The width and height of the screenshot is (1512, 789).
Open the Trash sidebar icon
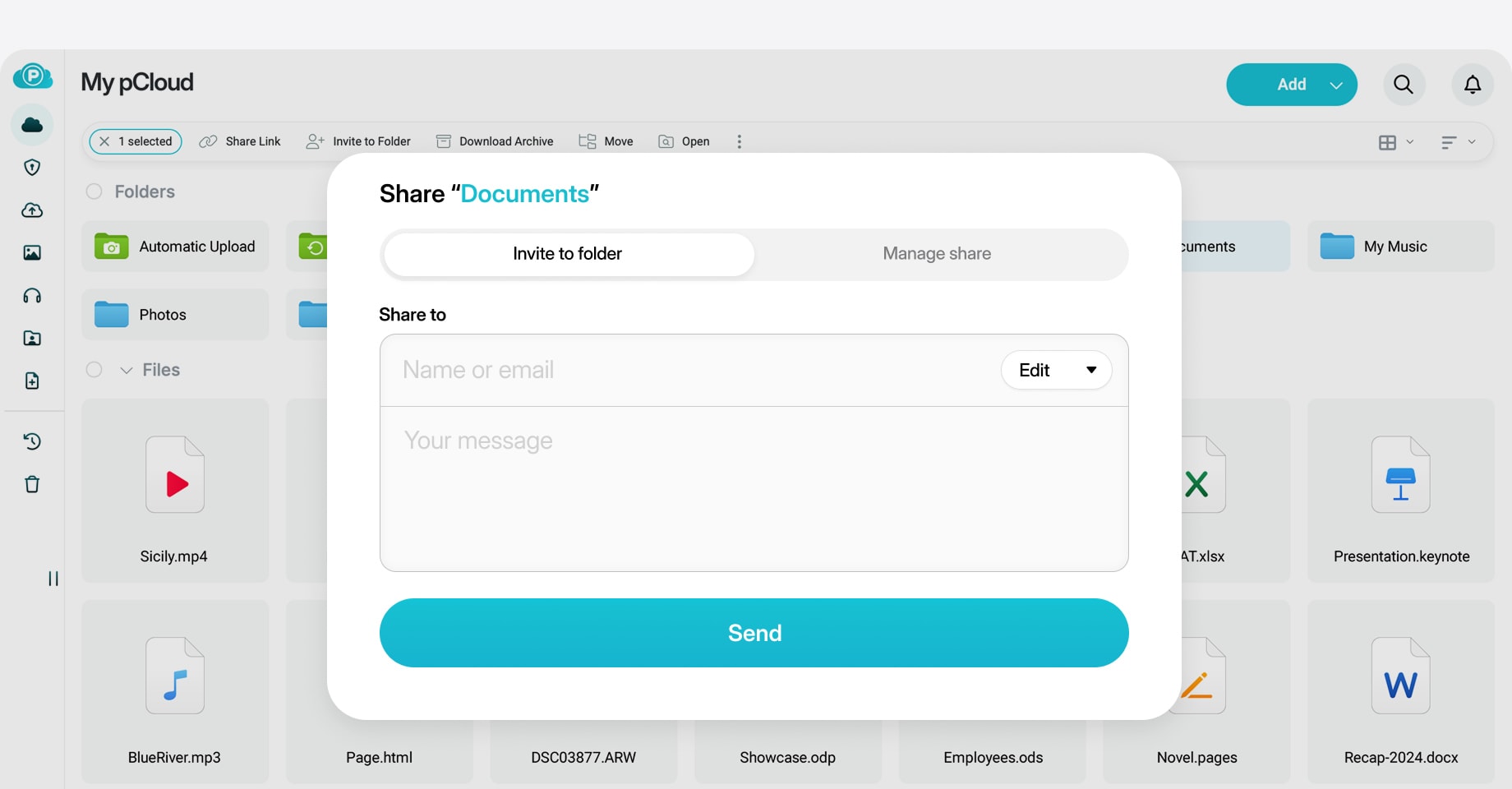[x=32, y=484]
